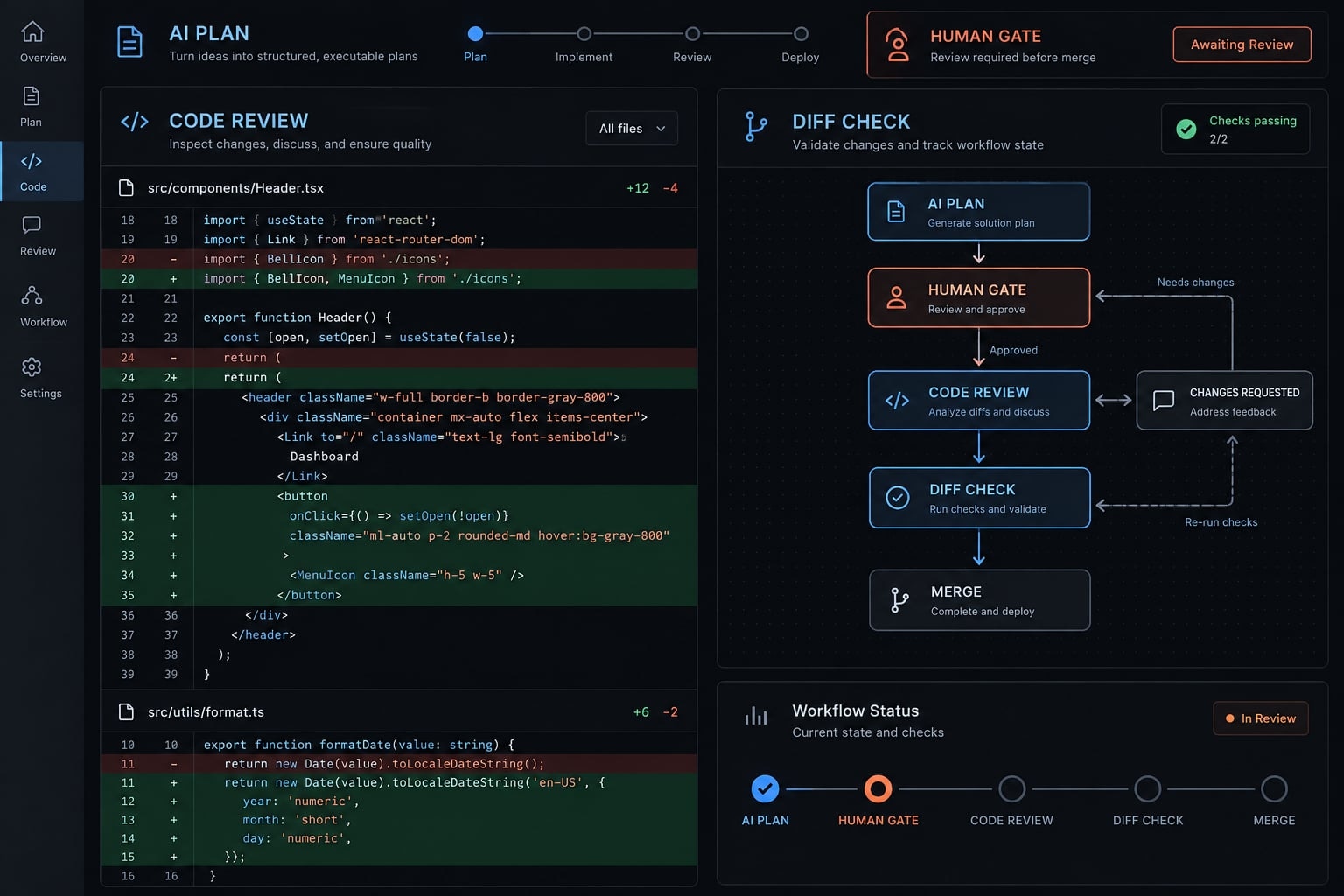The height and width of the screenshot is (896, 1344).
Task: Click the Awaiting Review button
Action: pyautogui.click(x=1242, y=45)
